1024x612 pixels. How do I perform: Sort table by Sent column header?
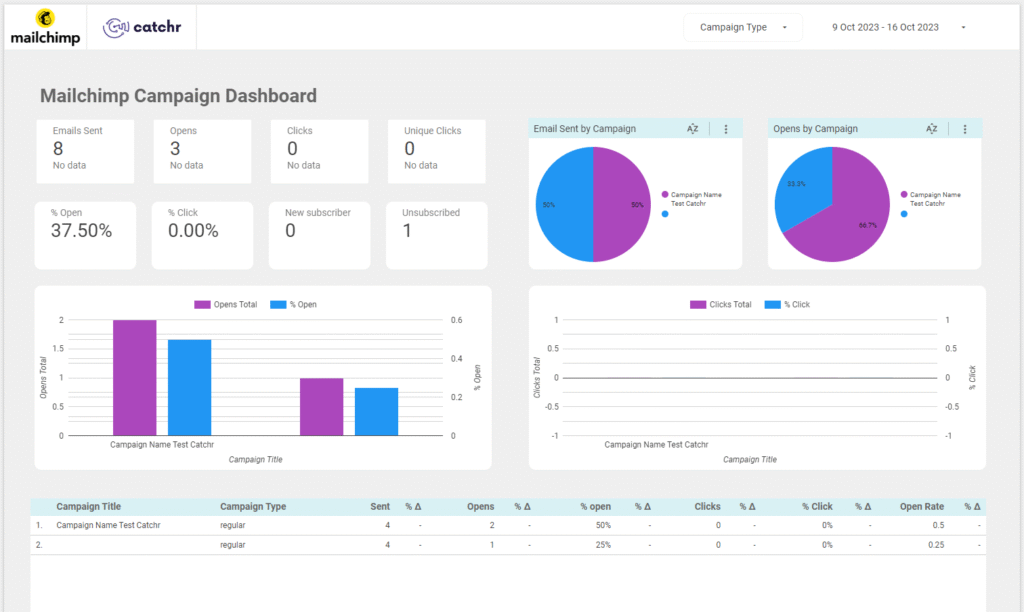pos(379,506)
